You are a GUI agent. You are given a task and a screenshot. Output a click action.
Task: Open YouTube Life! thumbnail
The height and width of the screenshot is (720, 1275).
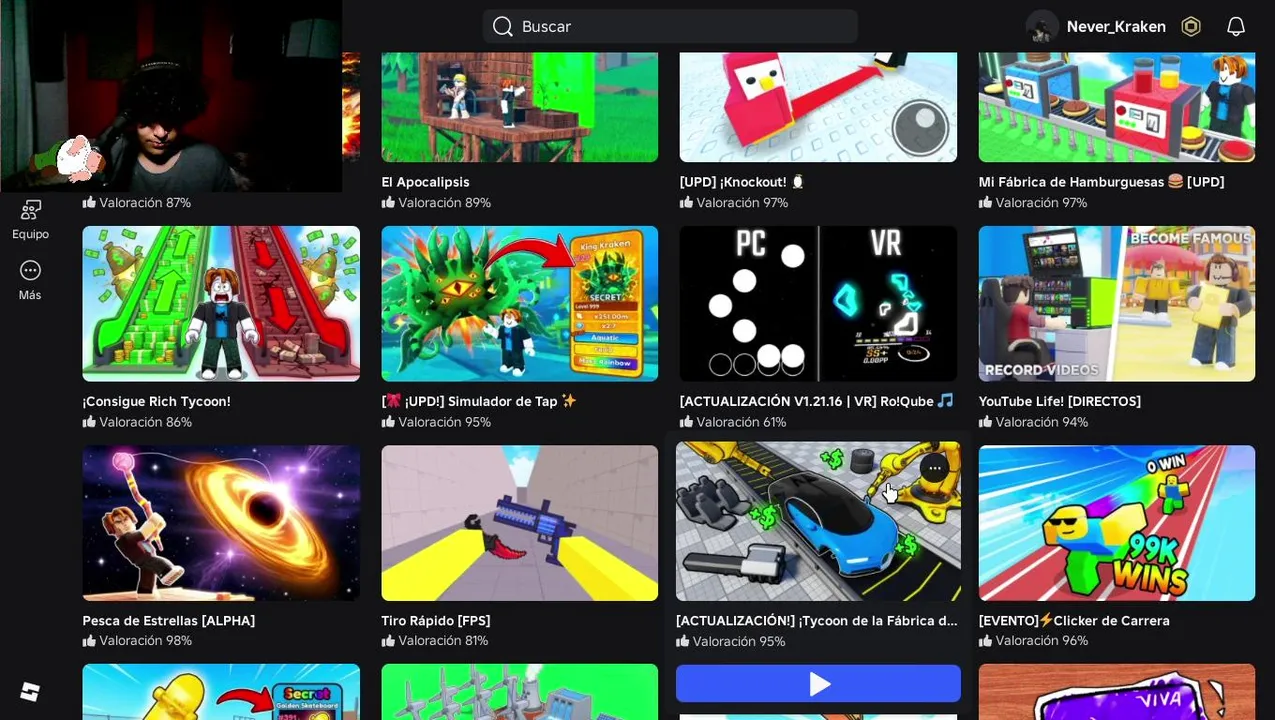(1116, 303)
